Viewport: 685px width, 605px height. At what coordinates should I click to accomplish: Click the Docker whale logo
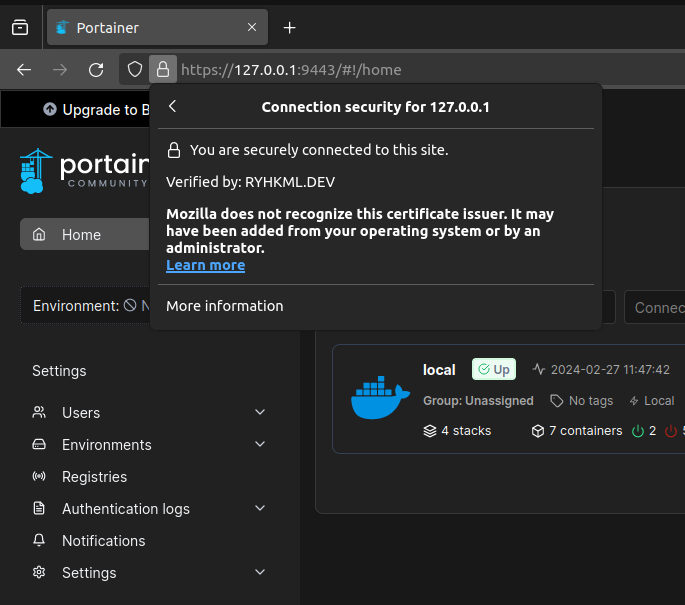380,398
